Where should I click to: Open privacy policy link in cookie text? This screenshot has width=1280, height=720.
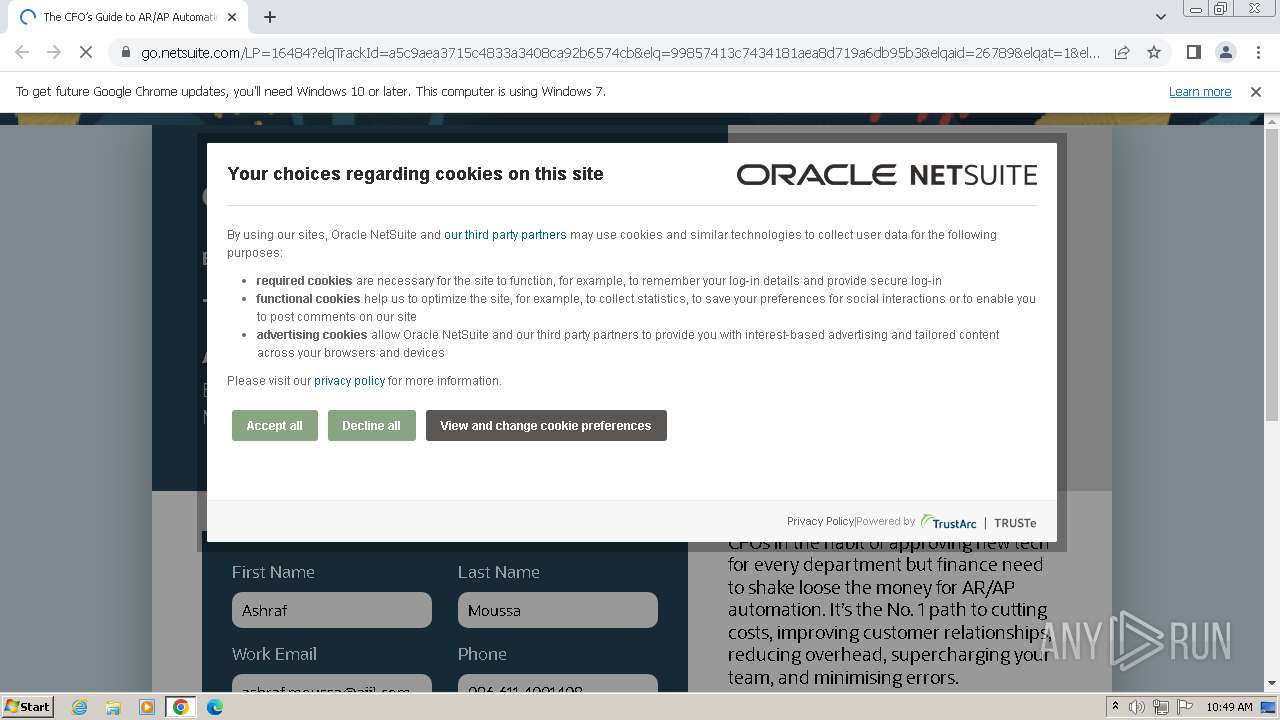pyautogui.click(x=349, y=381)
